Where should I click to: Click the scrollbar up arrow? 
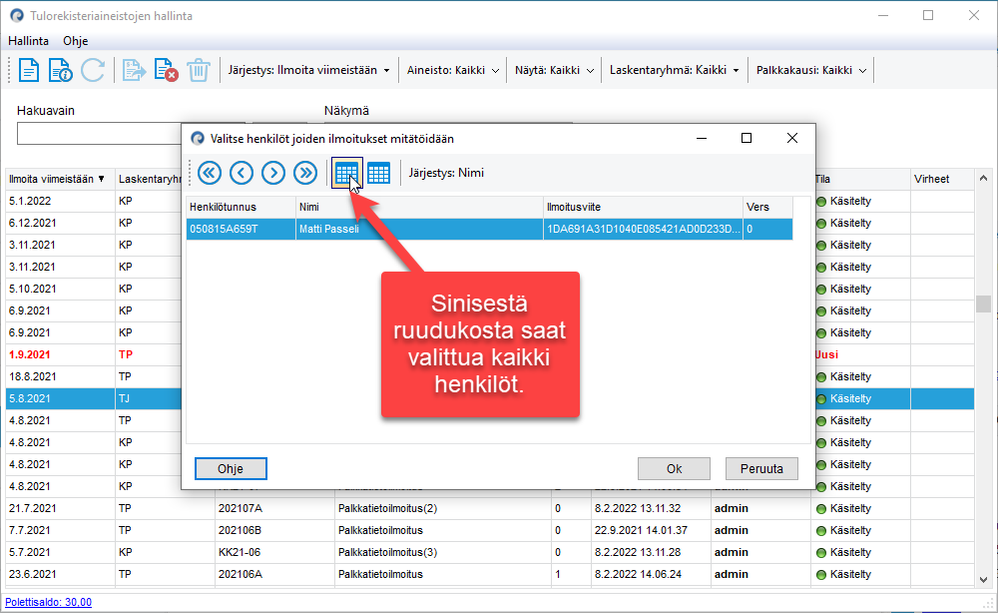pyautogui.click(x=983, y=178)
